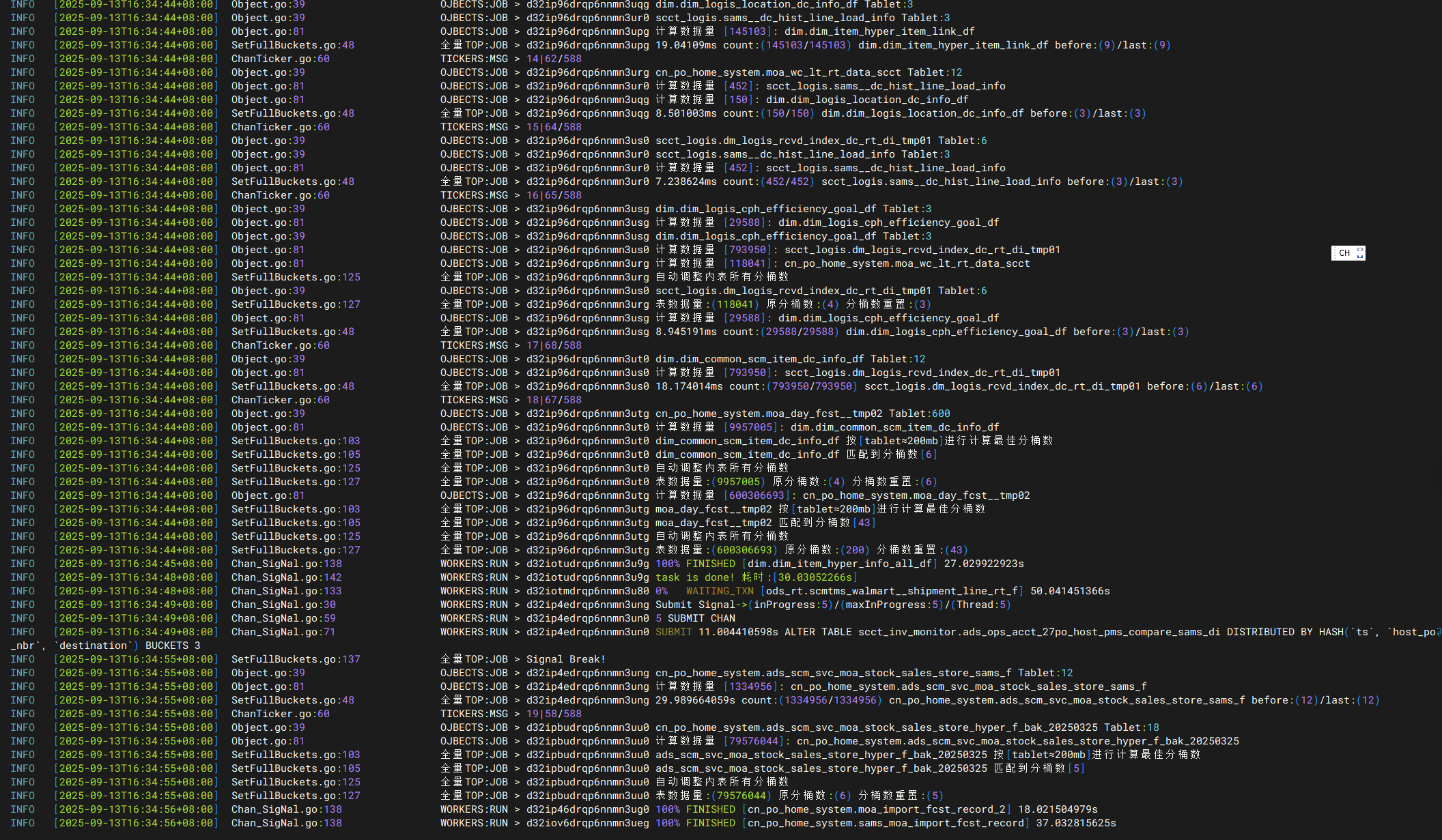This screenshot has width=1442, height=840.
Task: Click 'Submit Signal->' text
Action: click(x=701, y=605)
